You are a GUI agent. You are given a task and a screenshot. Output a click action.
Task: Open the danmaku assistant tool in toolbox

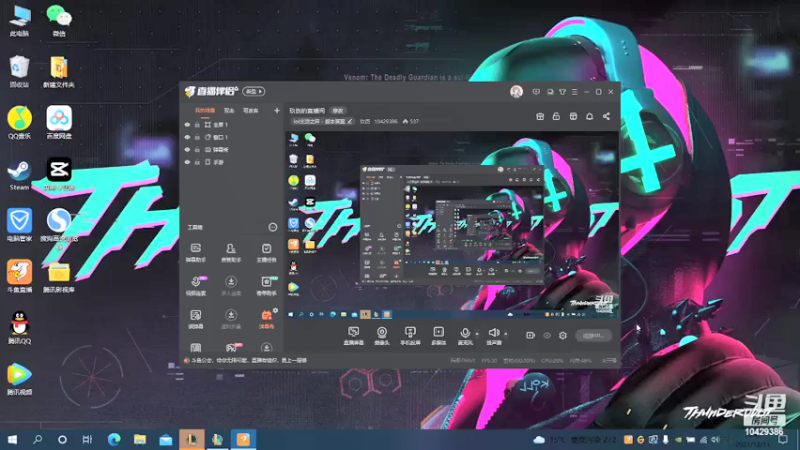[x=195, y=252]
